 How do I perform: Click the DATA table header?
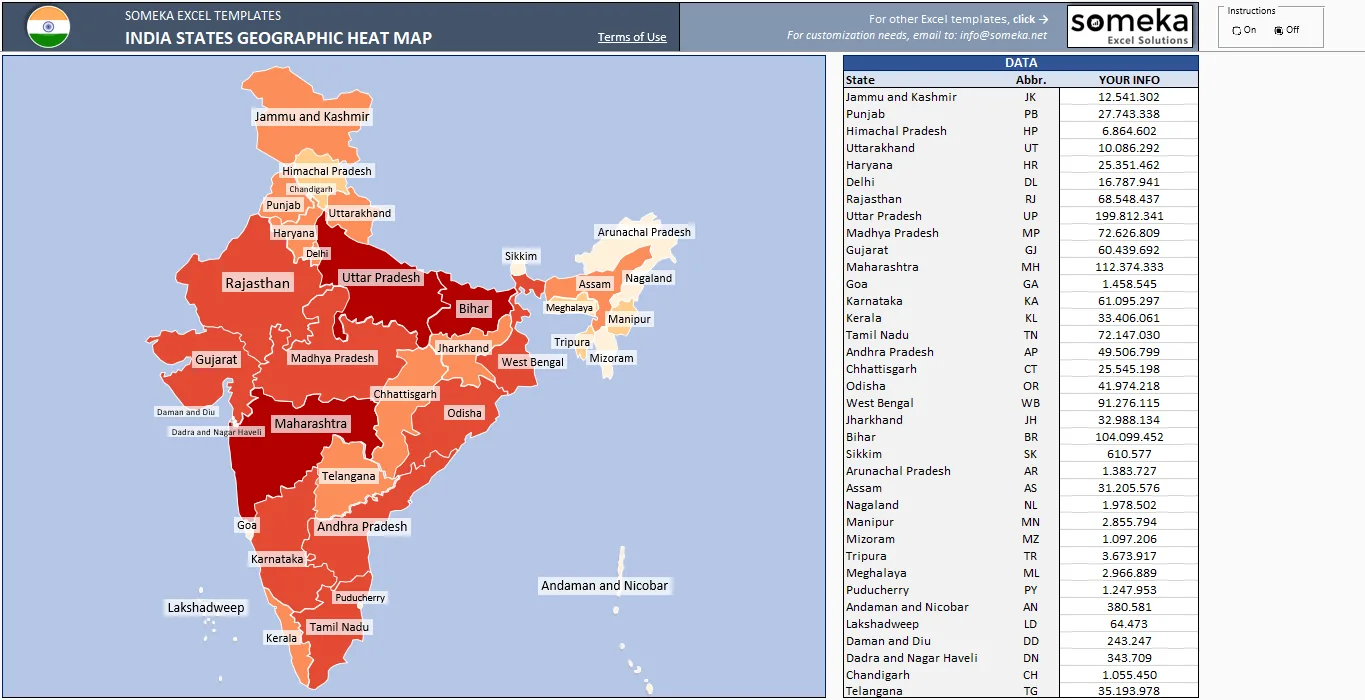[1021, 63]
